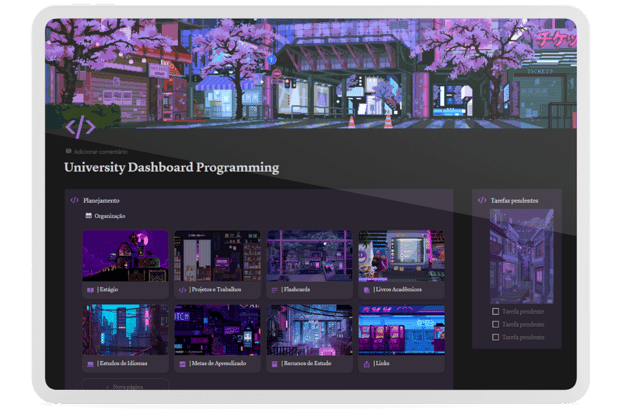
Task: Click the Flashcards card's small icon
Action: pyautogui.click(x=274, y=290)
